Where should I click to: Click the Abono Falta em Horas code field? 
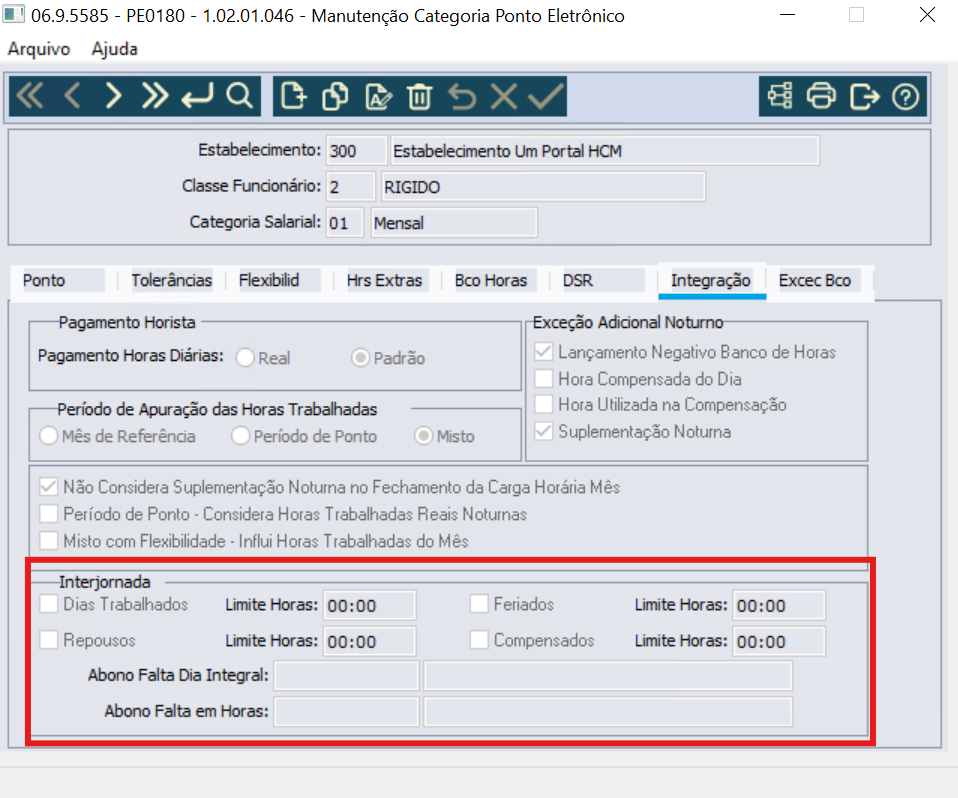(346, 712)
